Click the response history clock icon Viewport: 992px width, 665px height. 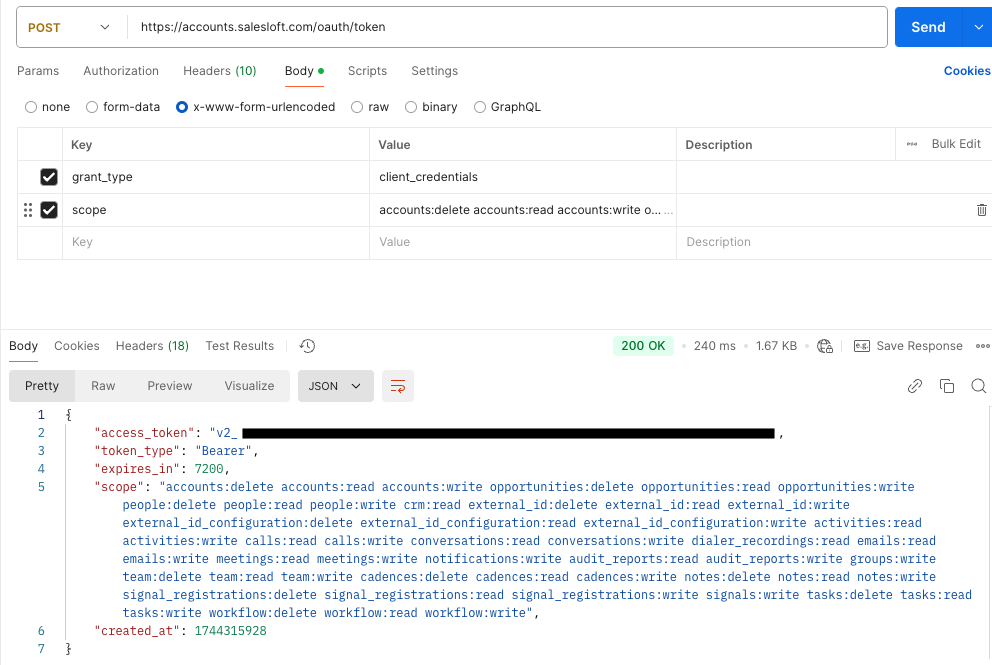[x=307, y=346]
